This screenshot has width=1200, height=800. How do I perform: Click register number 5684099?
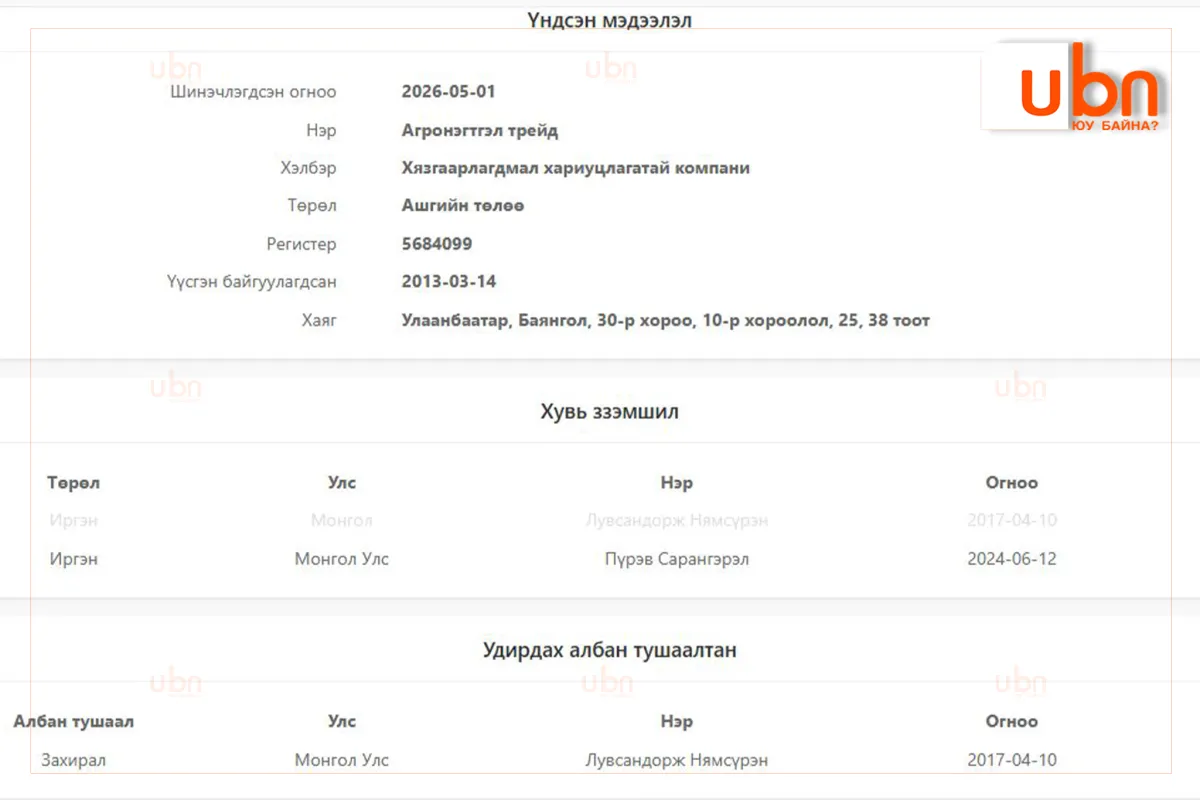(x=437, y=244)
